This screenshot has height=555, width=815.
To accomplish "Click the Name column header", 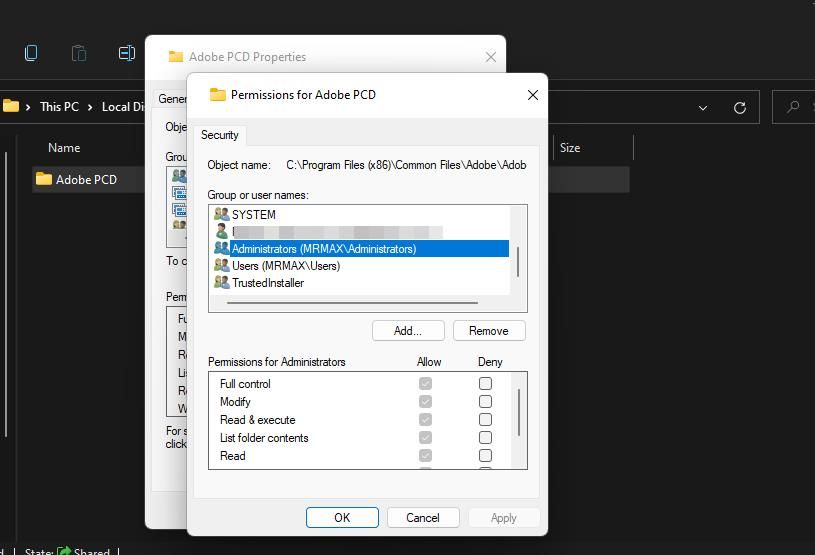I will click(64, 148).
